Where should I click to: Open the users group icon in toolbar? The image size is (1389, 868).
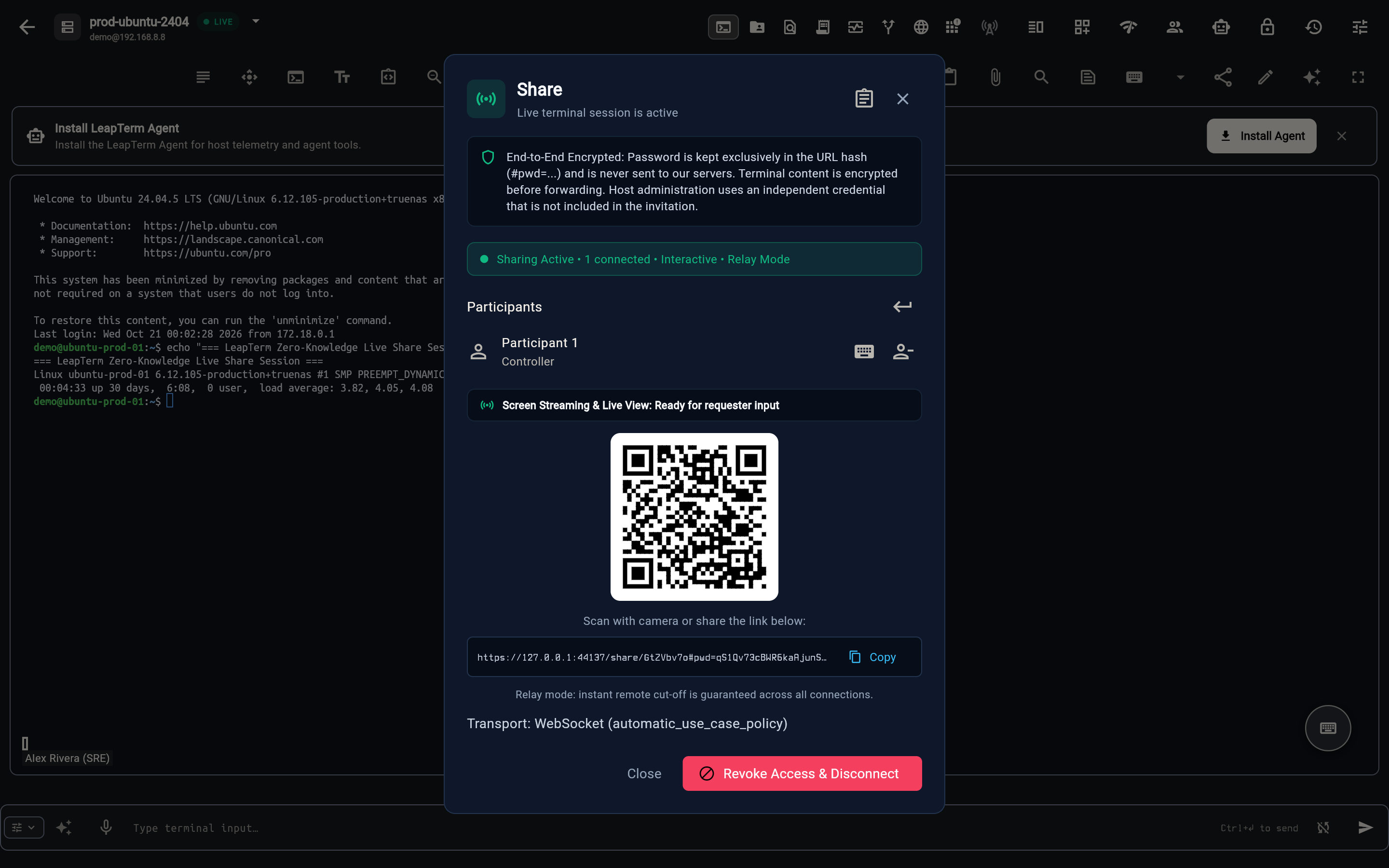click(1174, 27)
